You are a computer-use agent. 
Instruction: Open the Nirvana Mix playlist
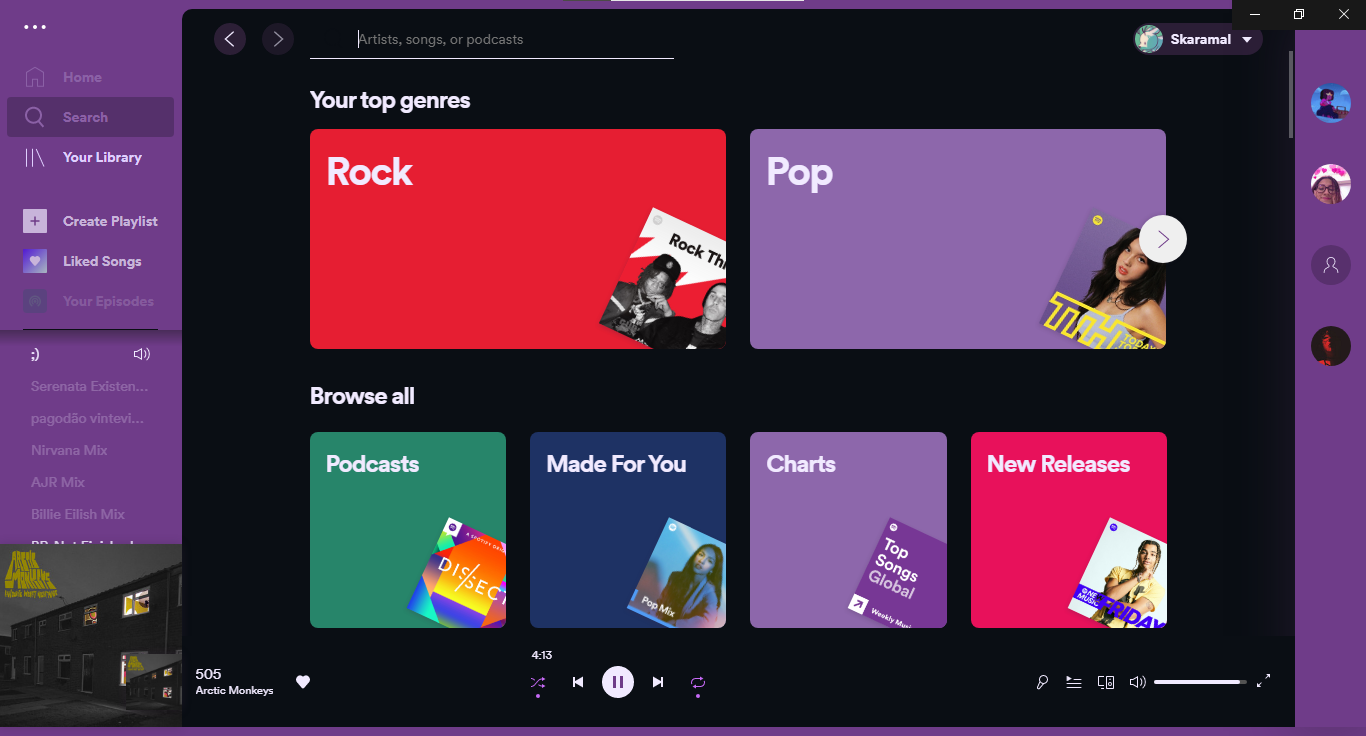click(70, 450)
